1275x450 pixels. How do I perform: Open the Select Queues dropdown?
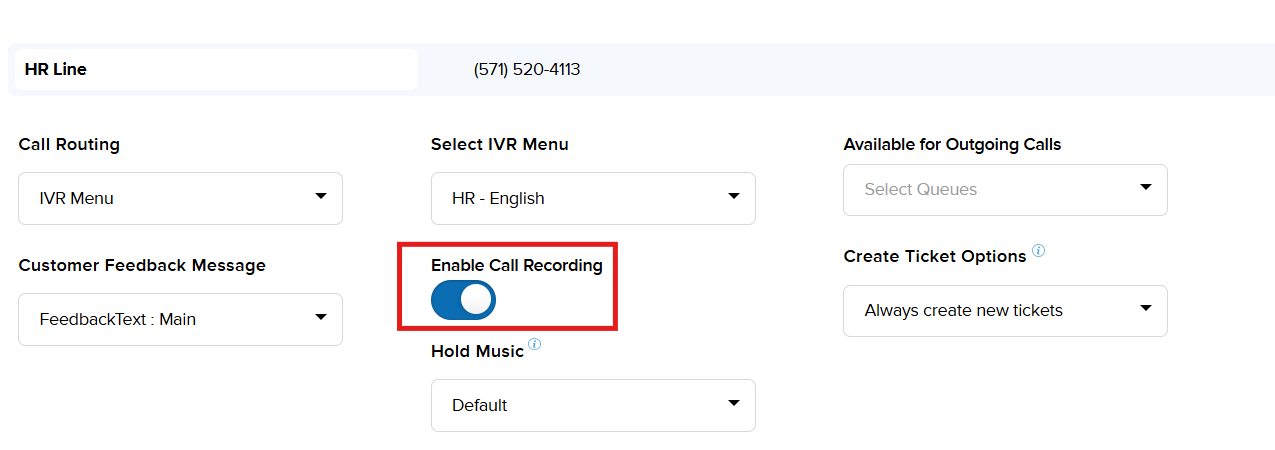pyautogui.click(x=1004, y=189)
